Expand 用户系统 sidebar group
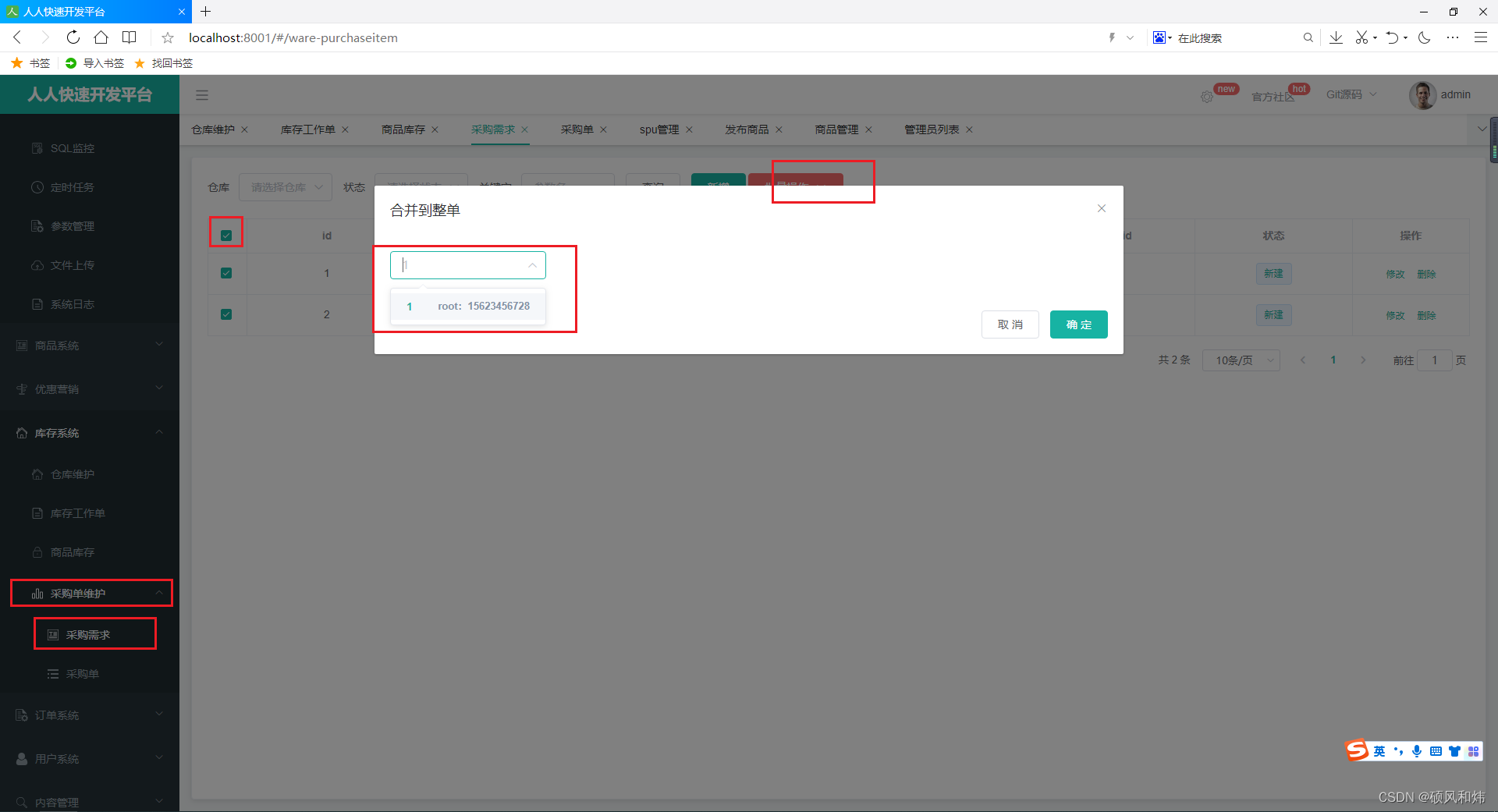 [x=90, y=758]
